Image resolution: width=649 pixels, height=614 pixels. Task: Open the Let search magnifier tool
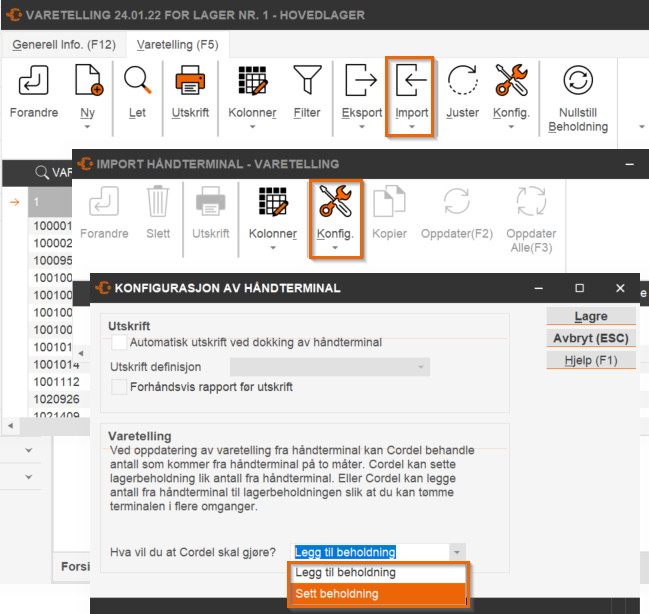point(137,80)
